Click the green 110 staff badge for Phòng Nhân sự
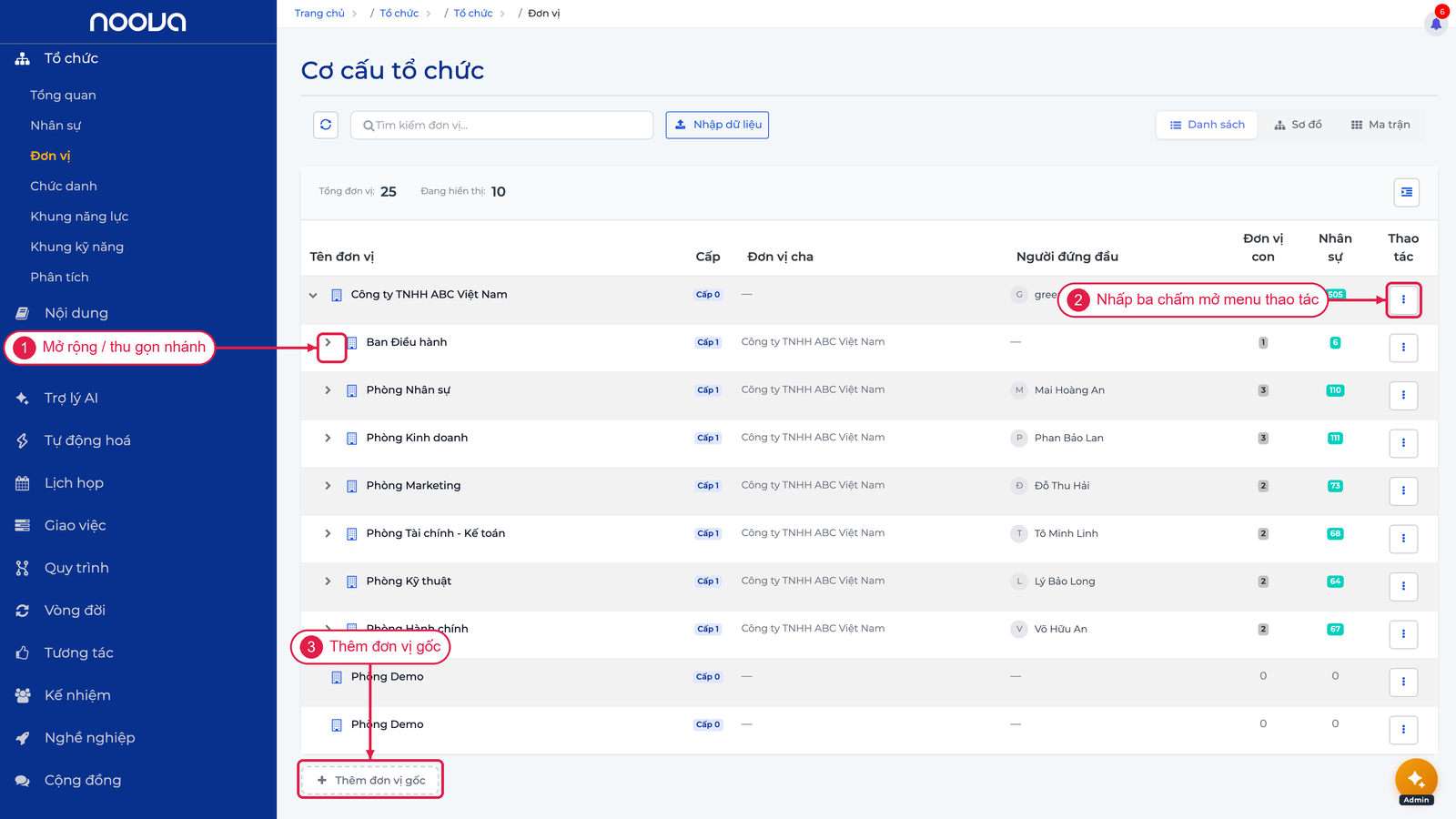The image size is (1456, 819). (x=1335, y=390)
